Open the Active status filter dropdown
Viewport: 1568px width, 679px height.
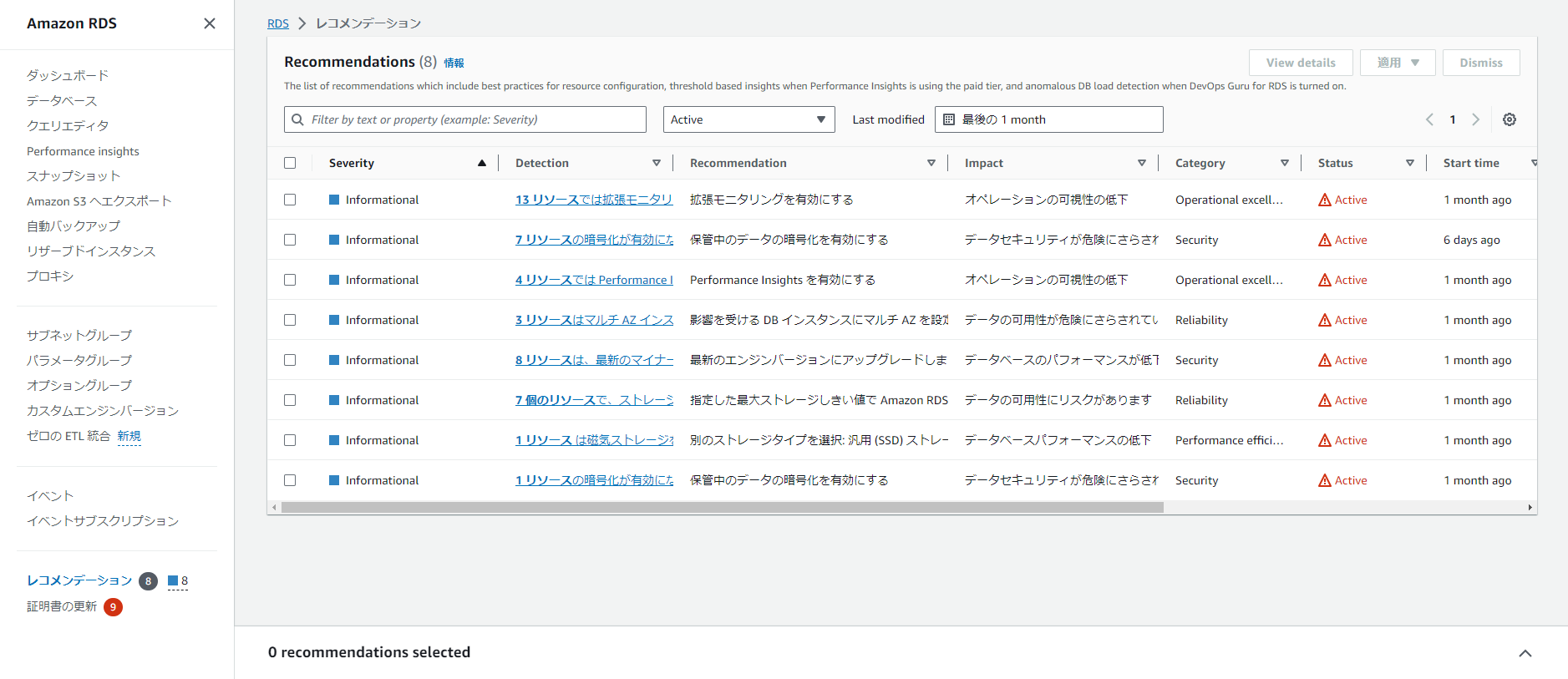pyautogui.click(x=748, y=119)
